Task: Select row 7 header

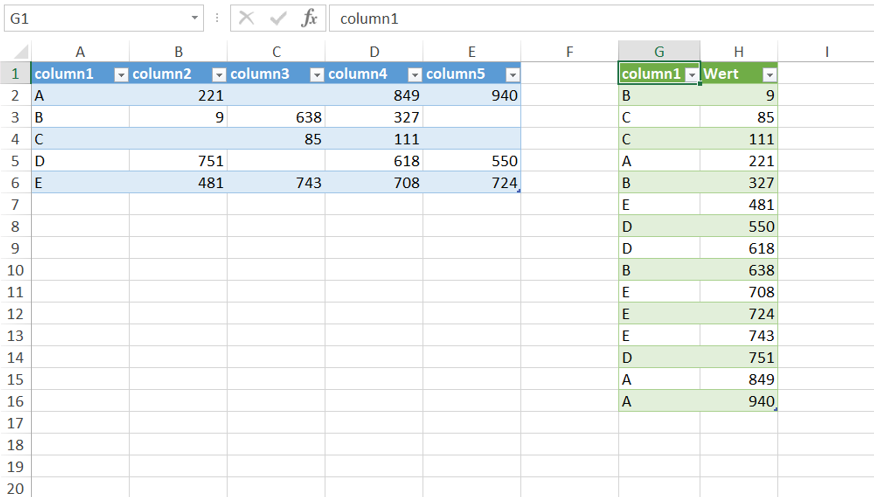Action: pos(16,204)
